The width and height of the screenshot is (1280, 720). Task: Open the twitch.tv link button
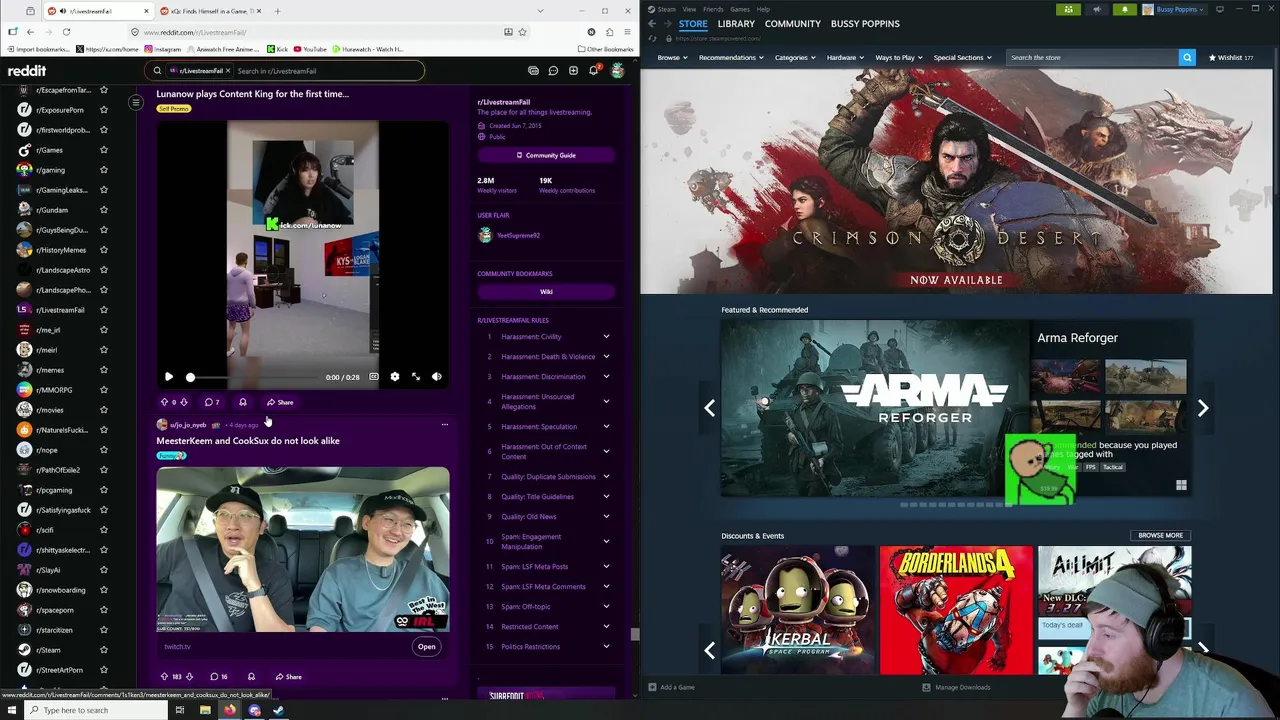tap(426, 646)
